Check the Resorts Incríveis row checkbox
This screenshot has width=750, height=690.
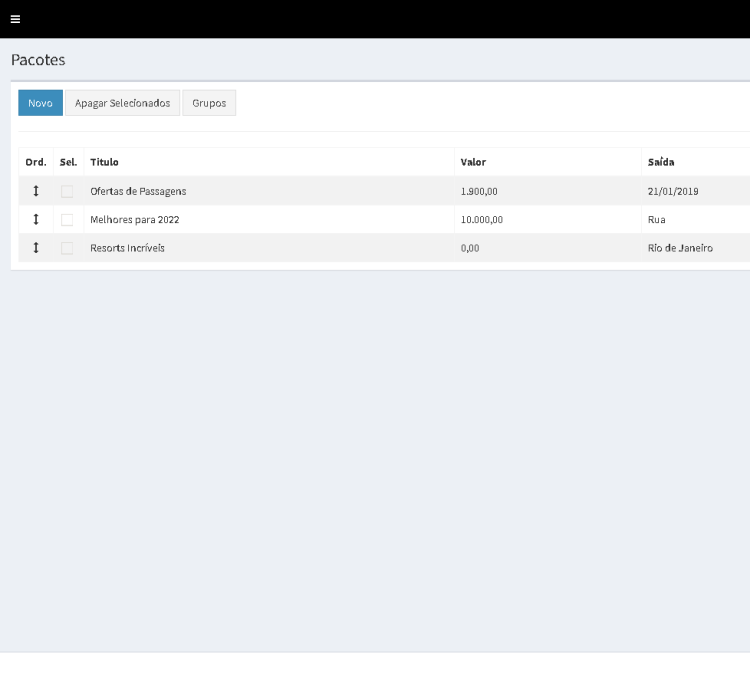(x=67, y=248)
